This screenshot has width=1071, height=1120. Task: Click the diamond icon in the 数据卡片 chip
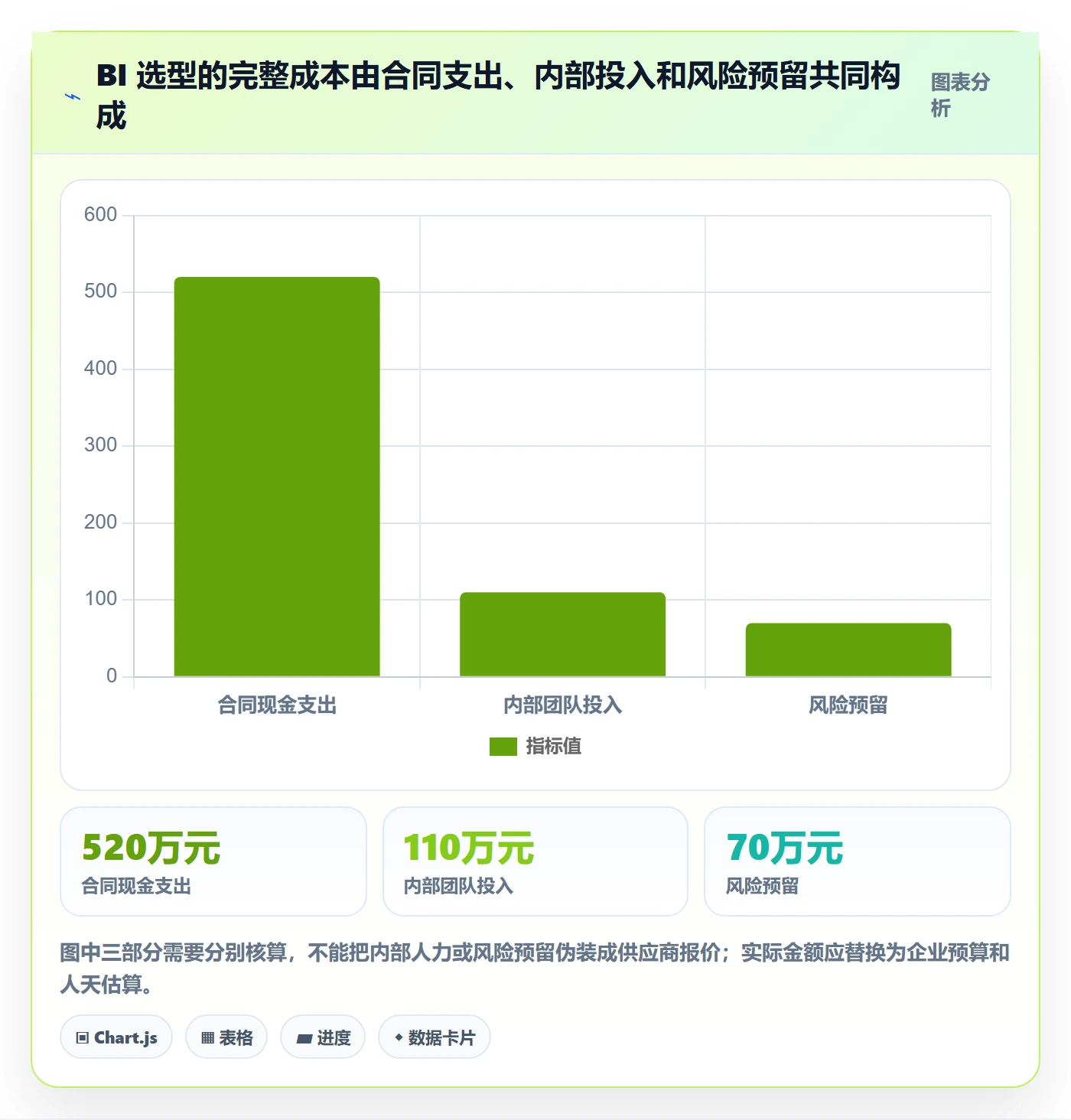pyautogui.click(x=398, y=1037)
